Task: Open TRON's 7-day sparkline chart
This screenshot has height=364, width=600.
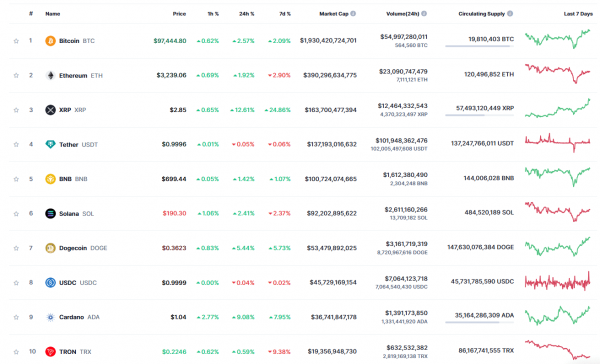Action: (x=558, y=350)
